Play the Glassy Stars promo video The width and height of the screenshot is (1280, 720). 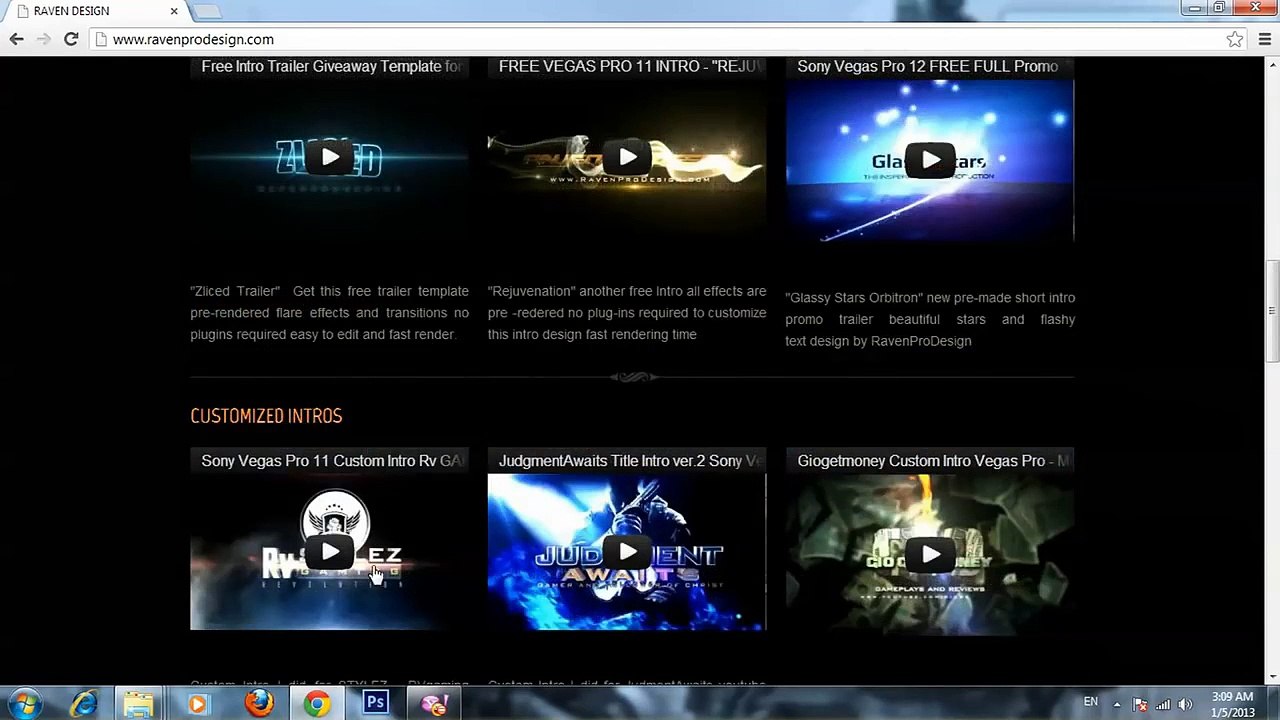tap(930, 160)
